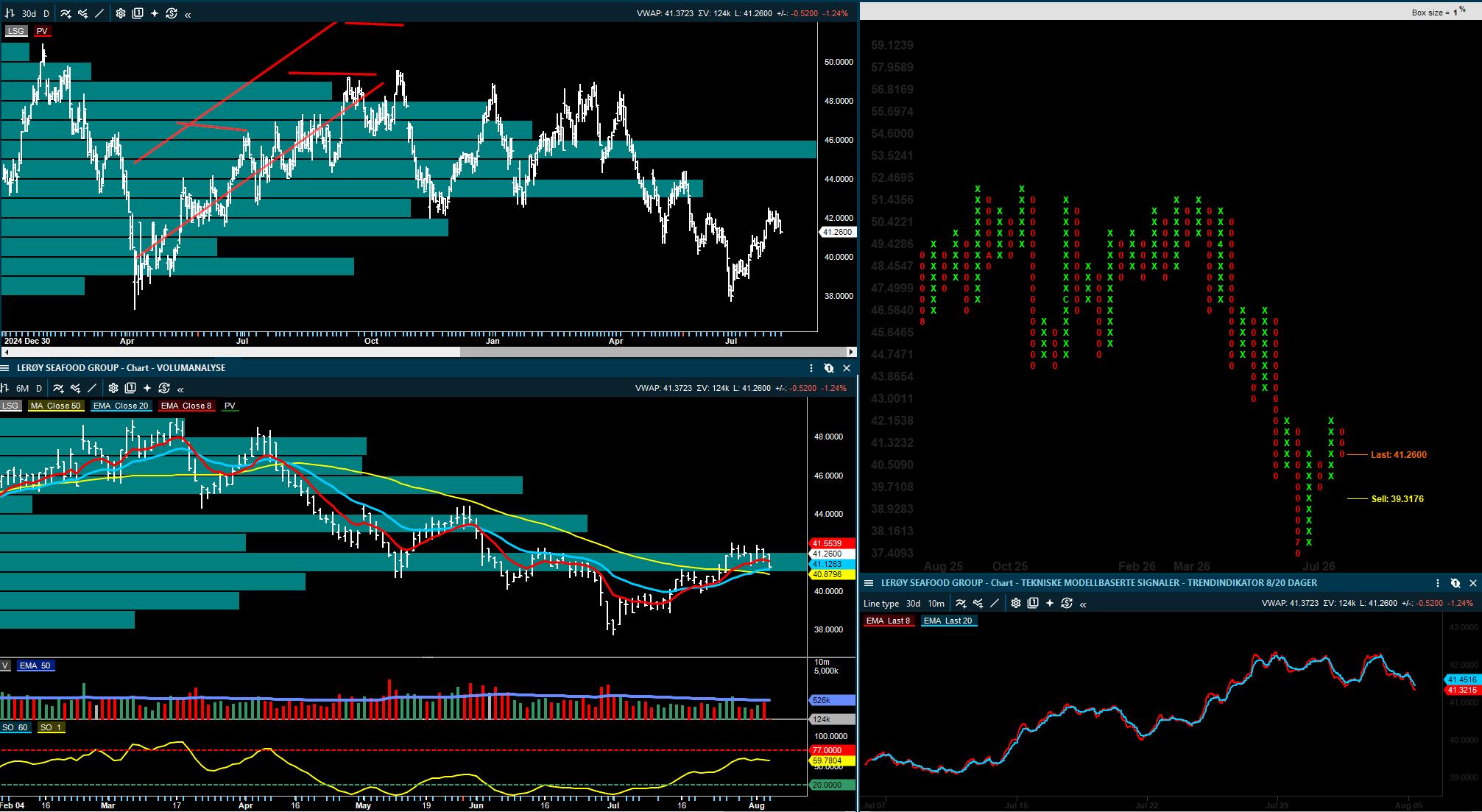Open the TRENDINDIKATOR window hamburger menu
The height and width of the screenshot is (812, 1482).
click(x=868, y=583)
